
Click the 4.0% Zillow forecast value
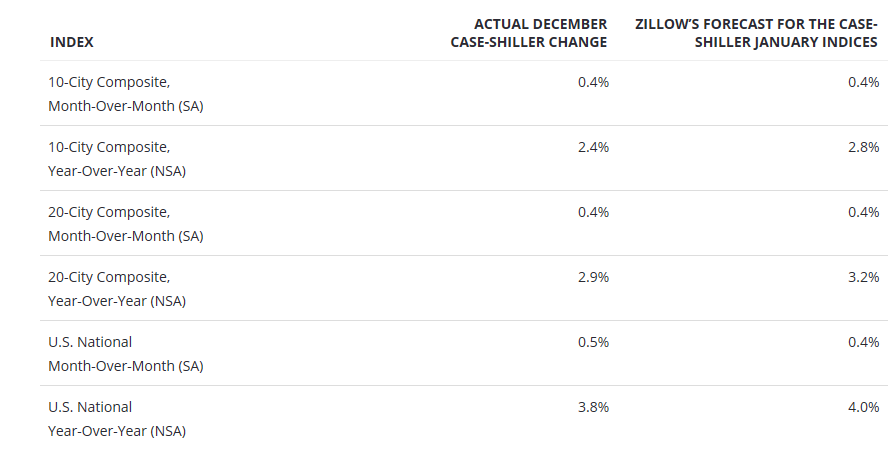point(863,407)
